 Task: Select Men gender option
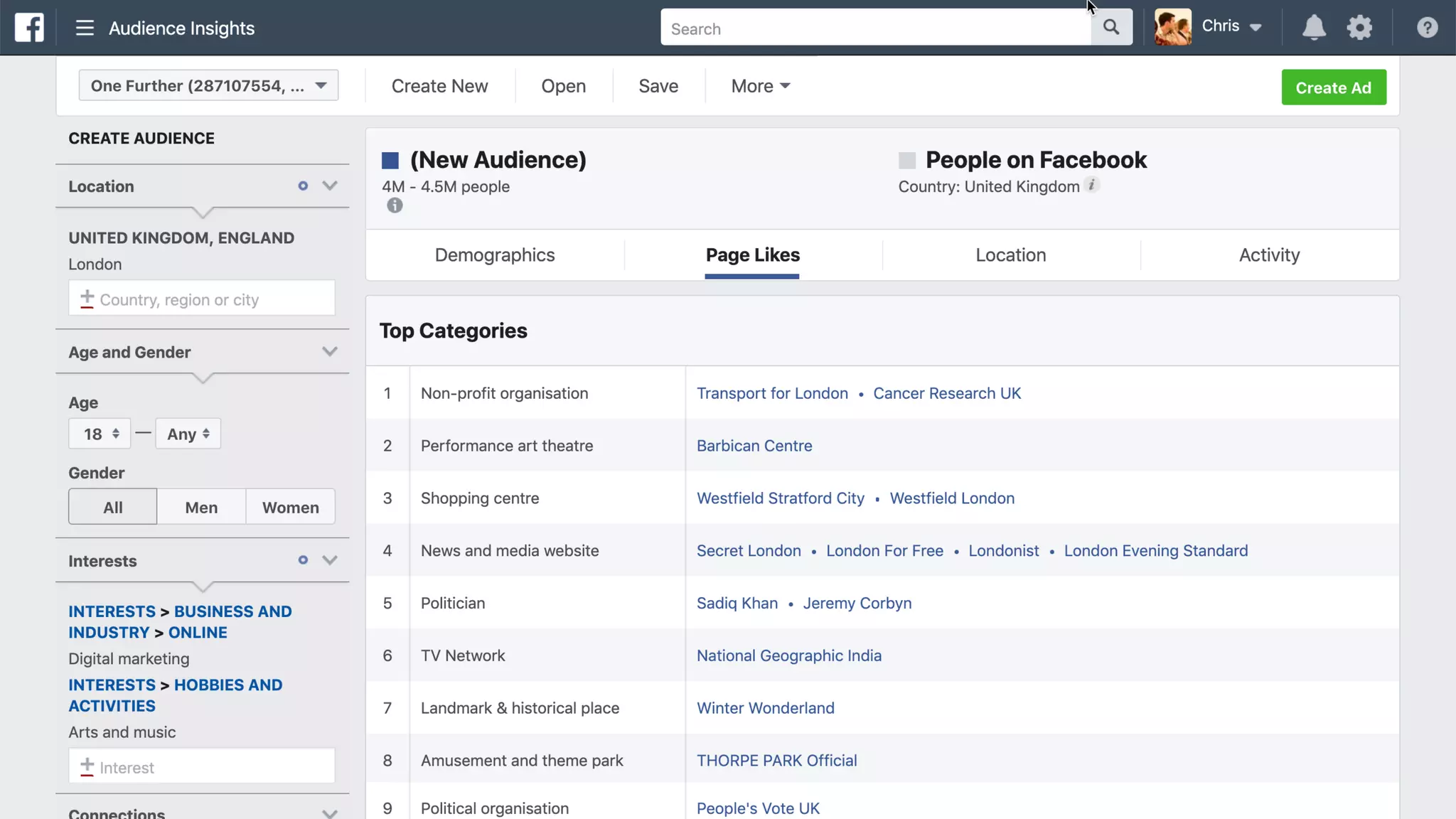coord(201,507)
